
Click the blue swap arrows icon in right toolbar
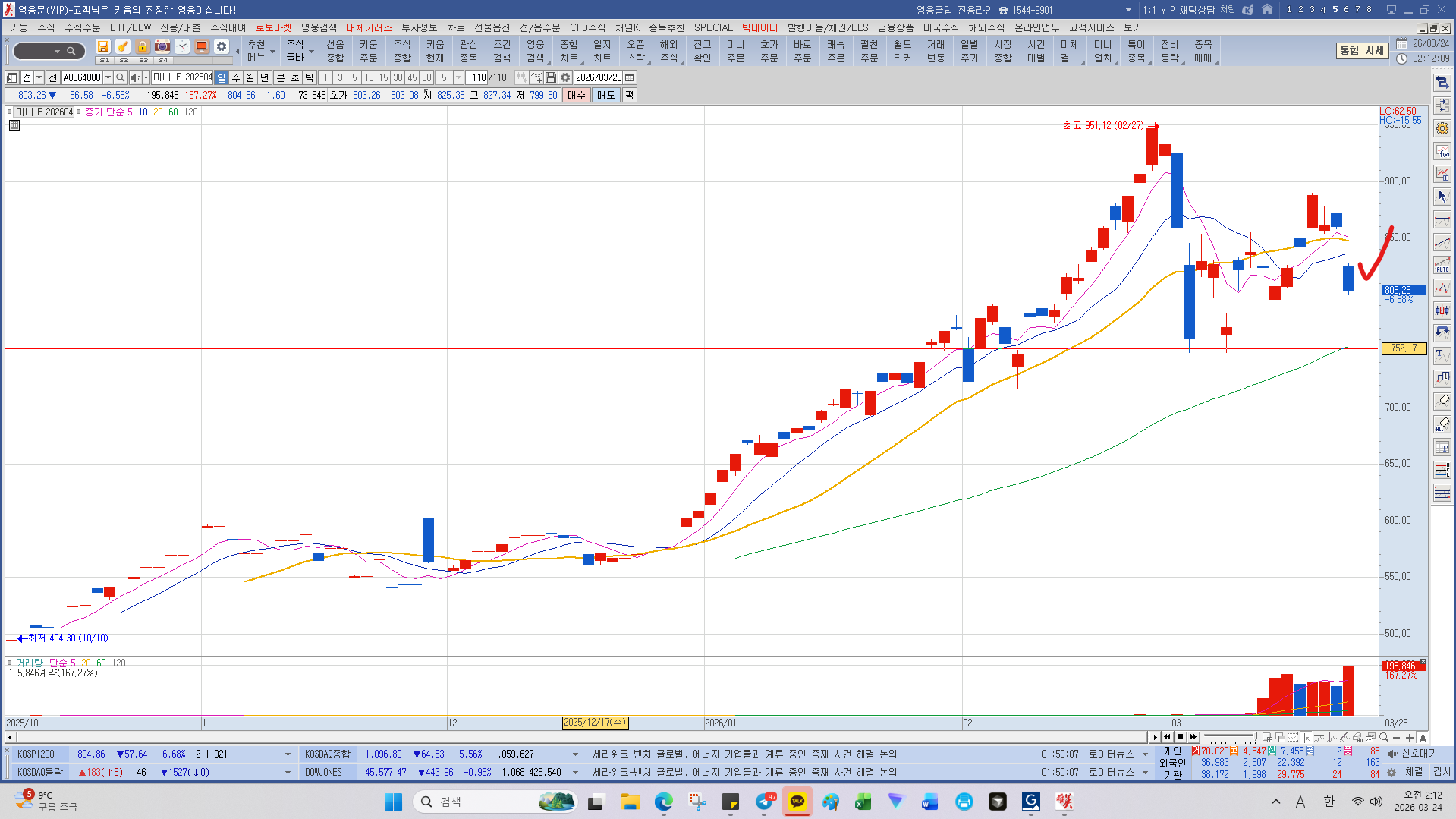click(1442, 83)
